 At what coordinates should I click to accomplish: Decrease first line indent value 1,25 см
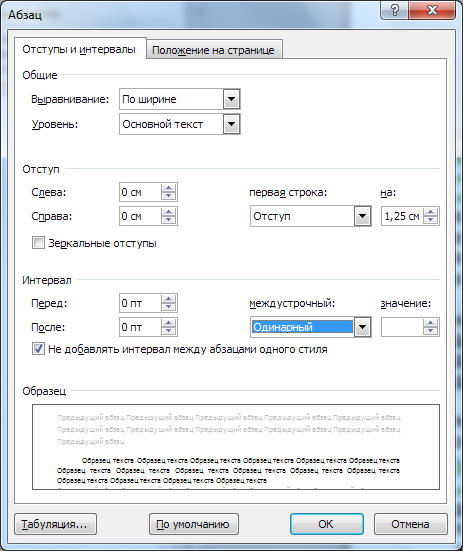coord(431,220)
